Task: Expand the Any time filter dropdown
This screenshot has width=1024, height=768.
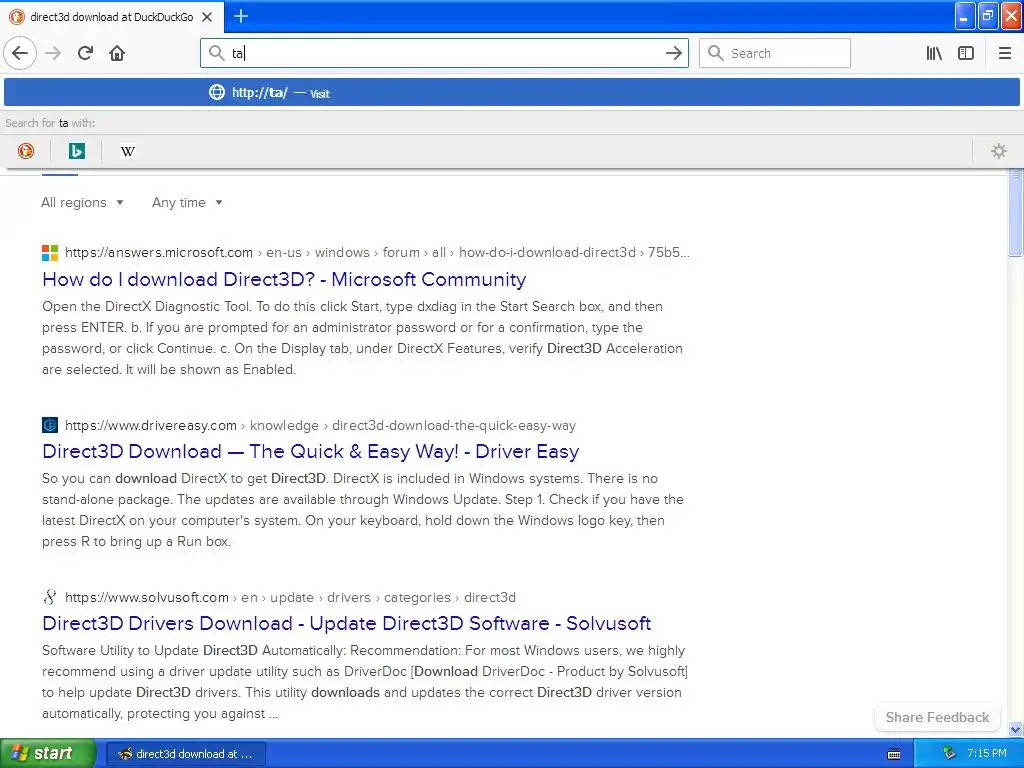Action: click(x=187, y=202)
